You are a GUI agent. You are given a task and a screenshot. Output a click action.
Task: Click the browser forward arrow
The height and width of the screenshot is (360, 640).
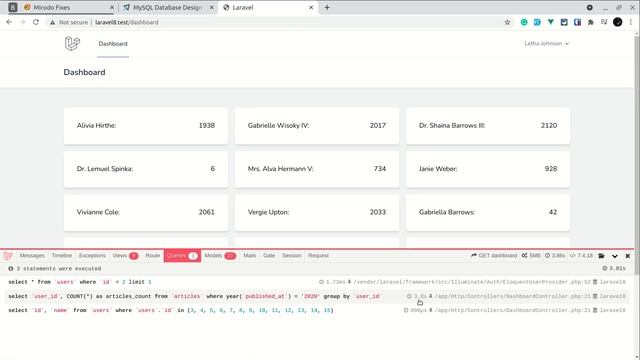22,22
